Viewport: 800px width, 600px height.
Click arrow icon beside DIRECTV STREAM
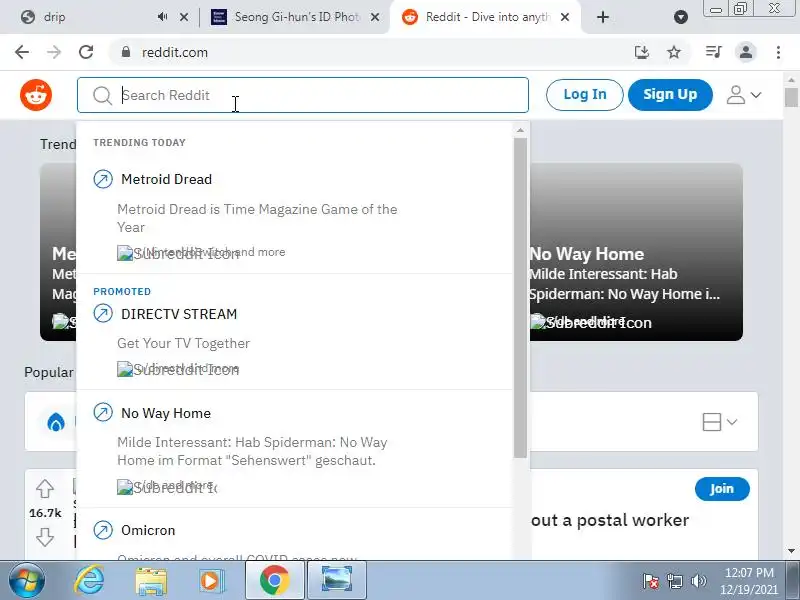tap(103, 314)
